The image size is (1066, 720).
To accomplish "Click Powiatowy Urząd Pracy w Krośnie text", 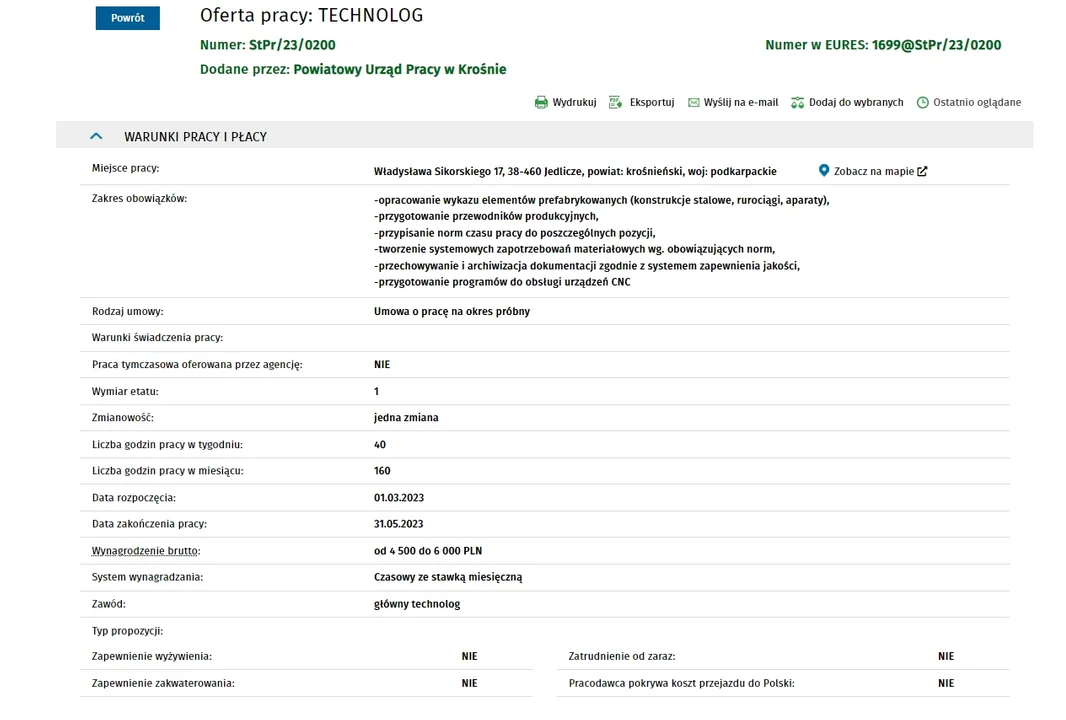I will click(399, 69).
